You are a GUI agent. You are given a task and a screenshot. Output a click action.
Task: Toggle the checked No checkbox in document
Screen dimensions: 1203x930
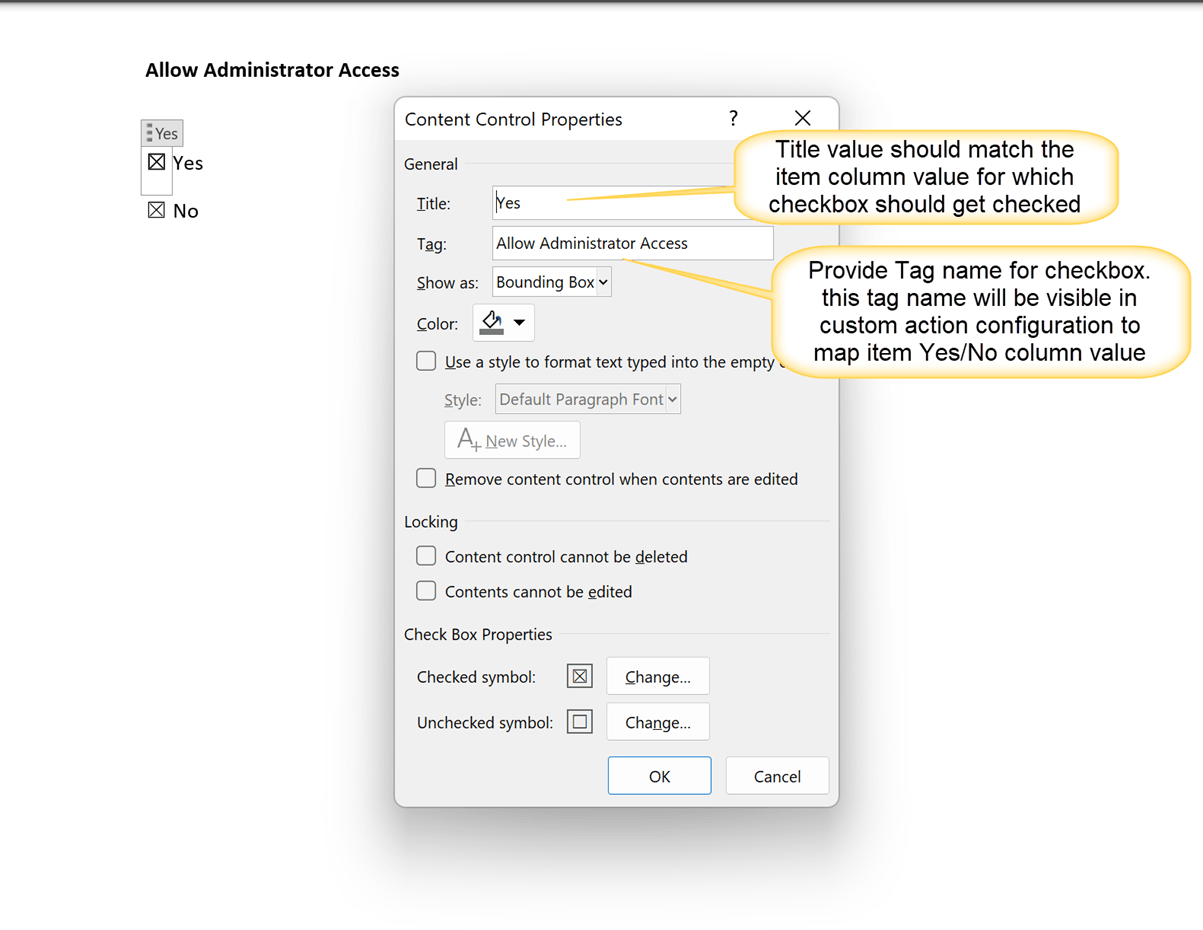tap(156, 210)
